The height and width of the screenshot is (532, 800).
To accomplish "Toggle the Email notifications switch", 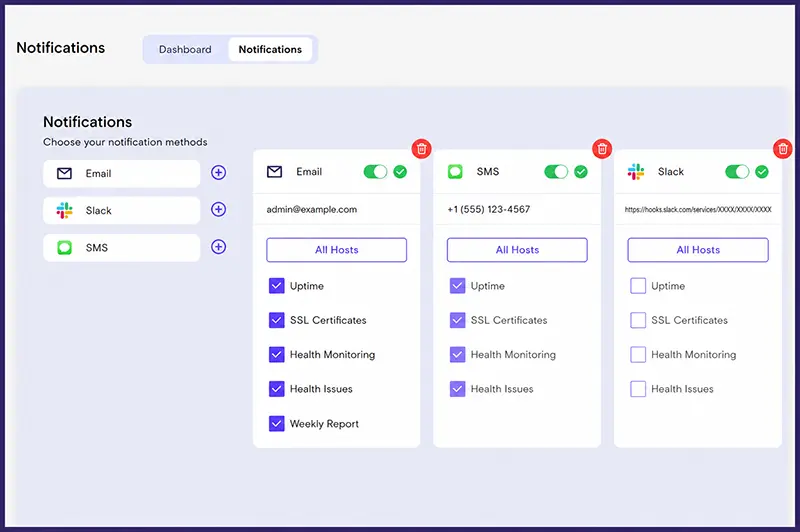I will [x=376, y=172].
